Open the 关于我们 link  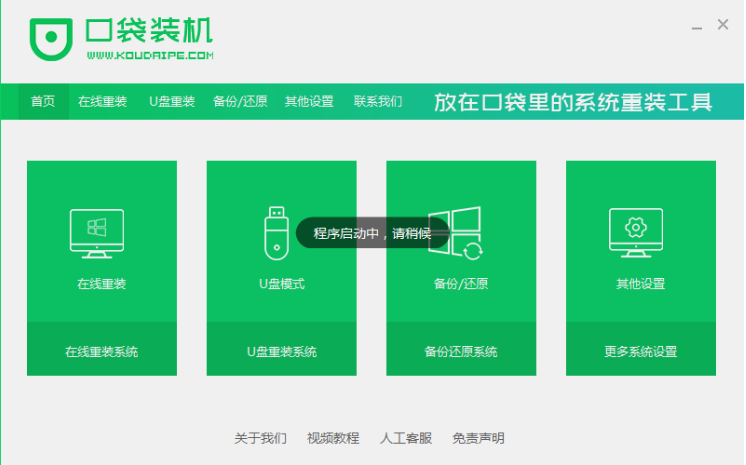pyautogui.click(x=260, y=438)
